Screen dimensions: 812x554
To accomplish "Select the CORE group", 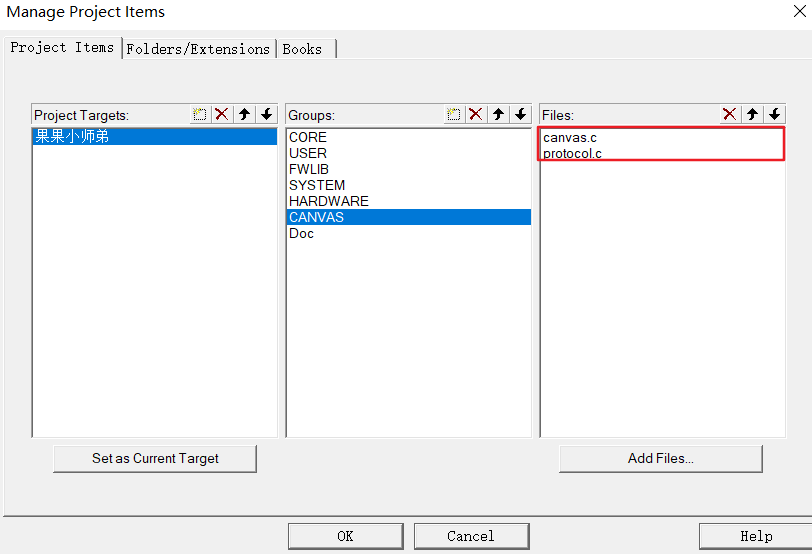I will click(408, 137).
